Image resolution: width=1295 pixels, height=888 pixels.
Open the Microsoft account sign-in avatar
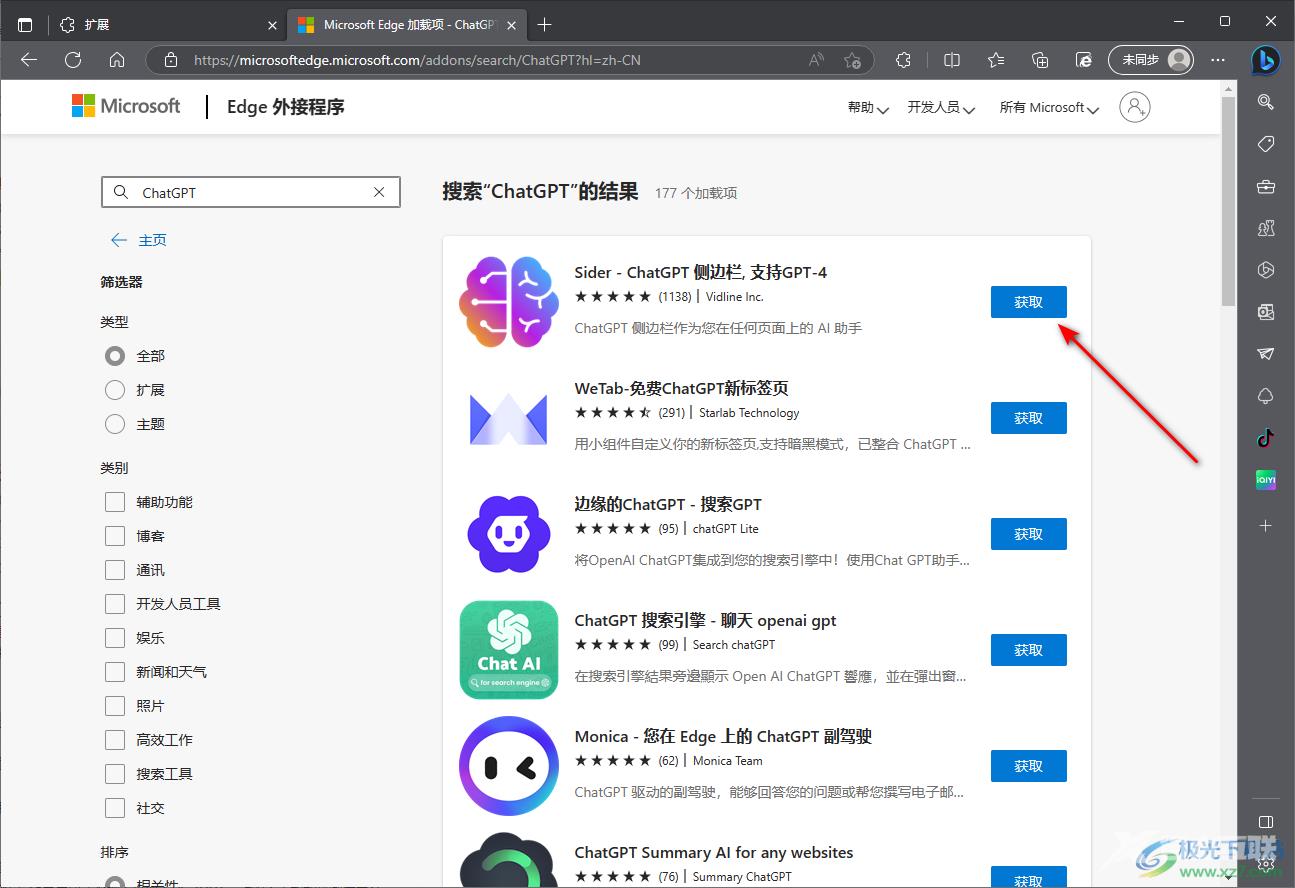point(1135,107)
